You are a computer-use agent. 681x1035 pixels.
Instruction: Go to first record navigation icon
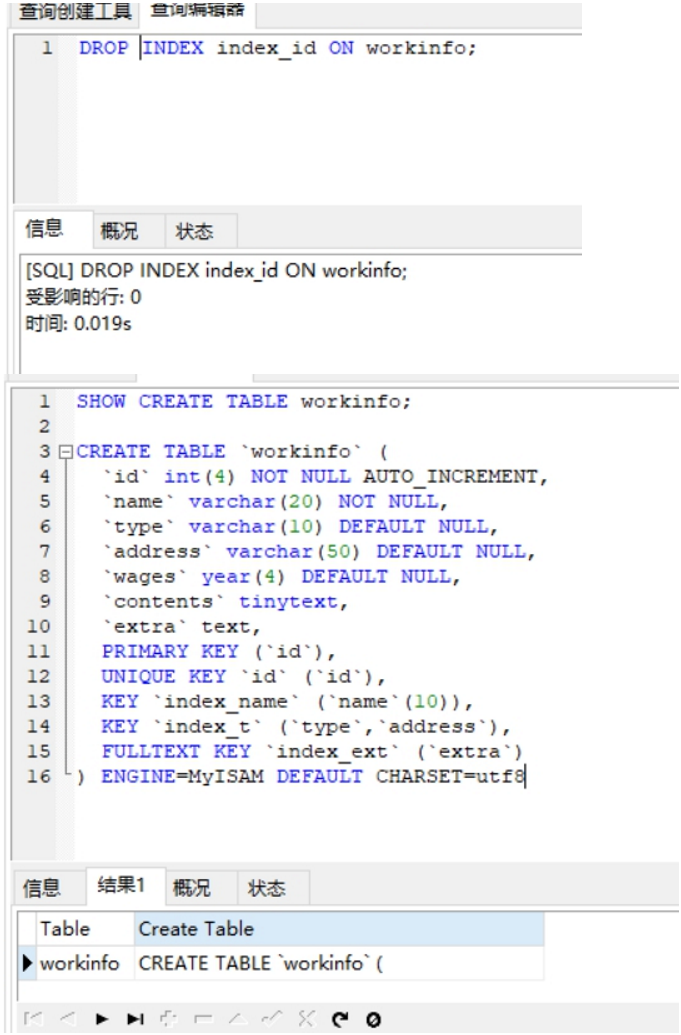[33, 1018]
